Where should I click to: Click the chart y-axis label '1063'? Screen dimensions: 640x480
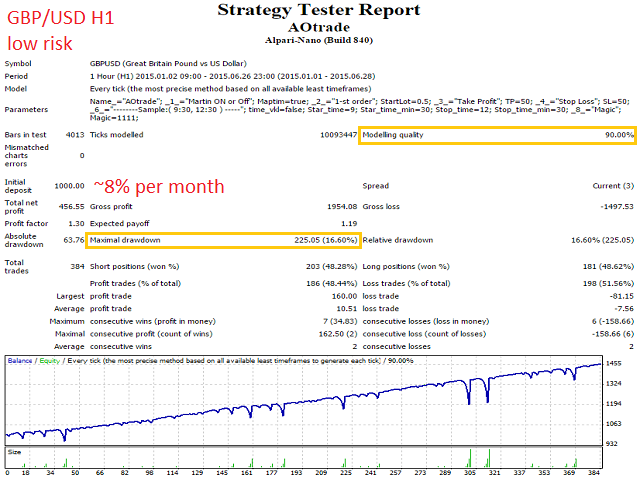613,424
